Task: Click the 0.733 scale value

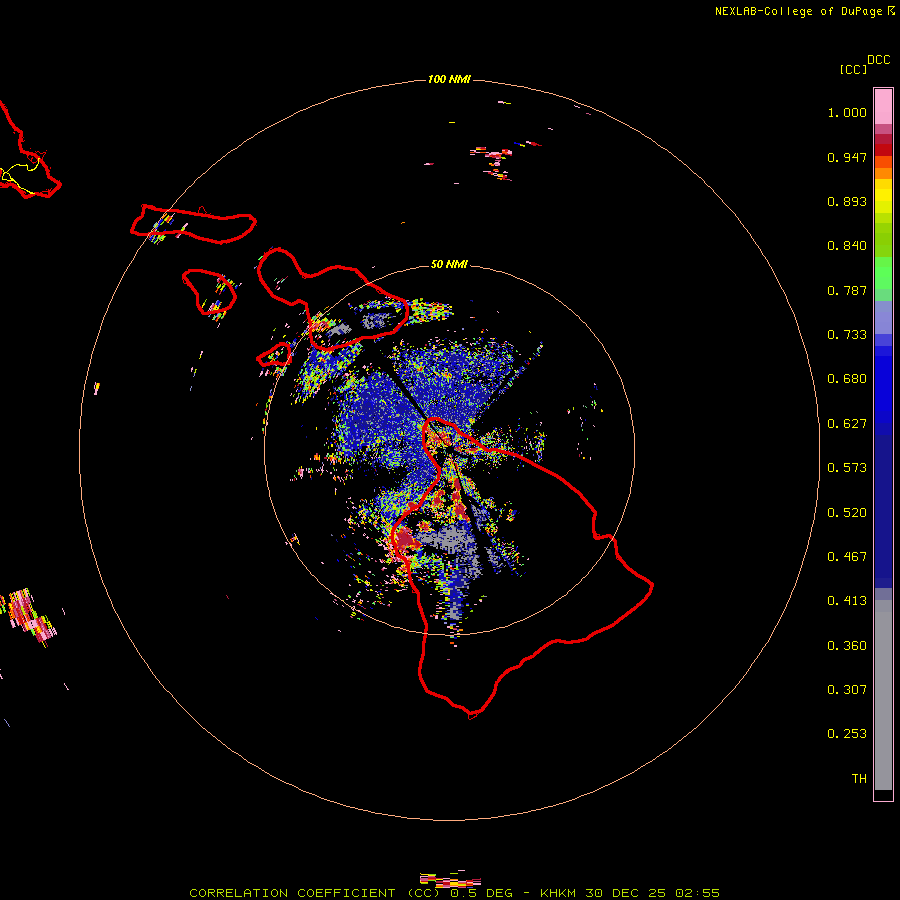Action: (x=847, y=335)
